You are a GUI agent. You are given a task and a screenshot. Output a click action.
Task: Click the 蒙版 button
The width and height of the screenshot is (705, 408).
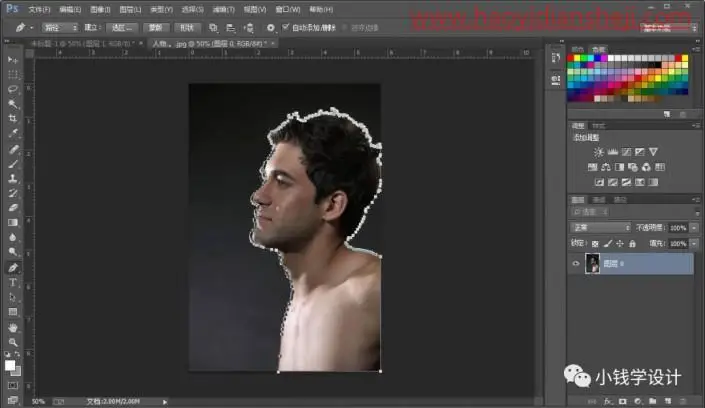pos(156,28)
